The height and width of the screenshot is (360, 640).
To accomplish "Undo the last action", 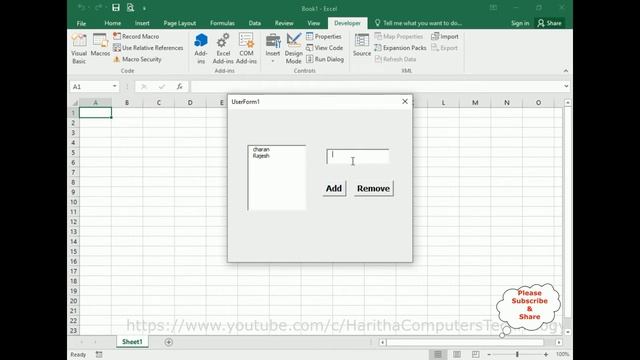I will [82, 8].
